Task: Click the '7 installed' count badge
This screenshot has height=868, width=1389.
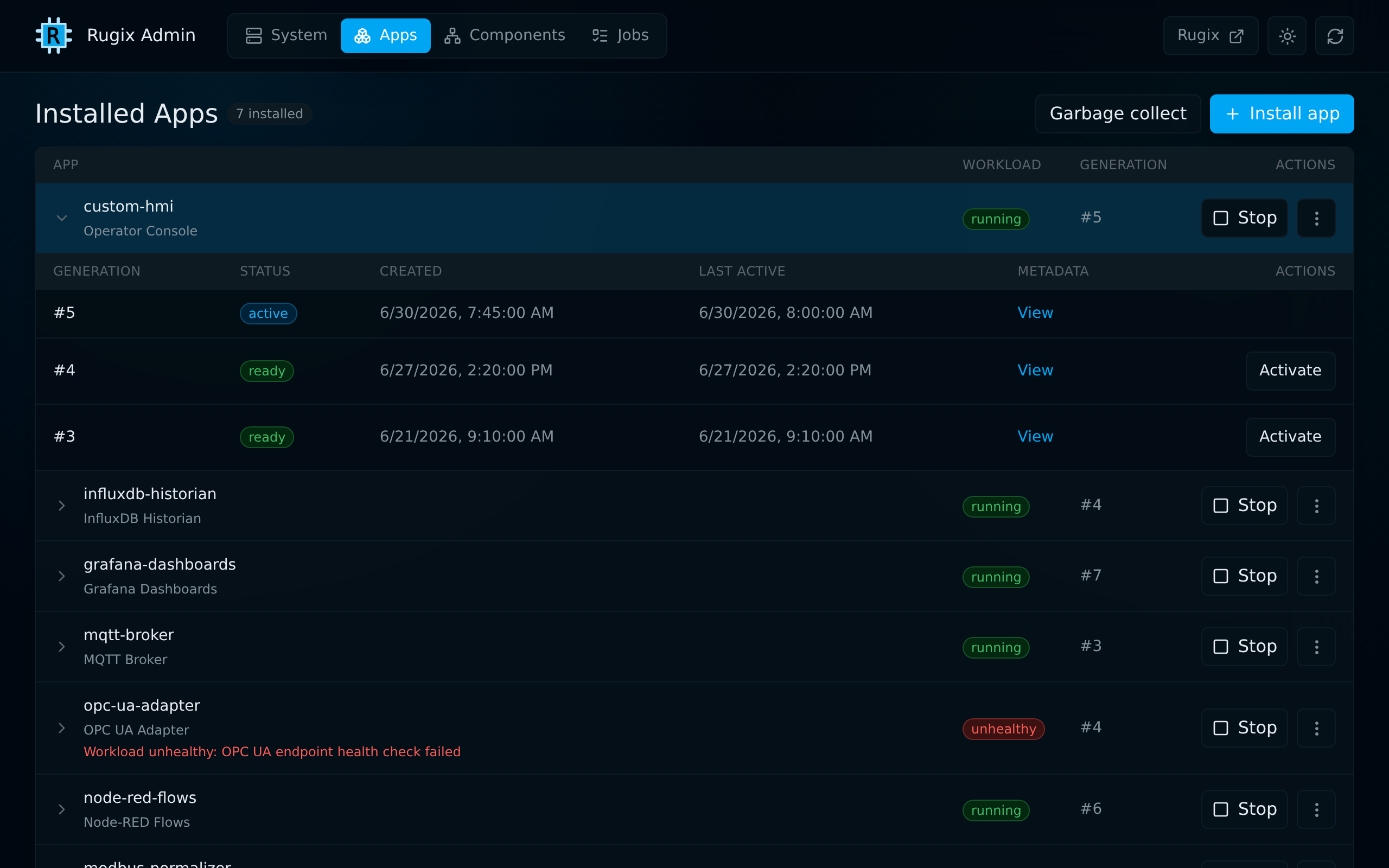Action: [x=269, y=114]
